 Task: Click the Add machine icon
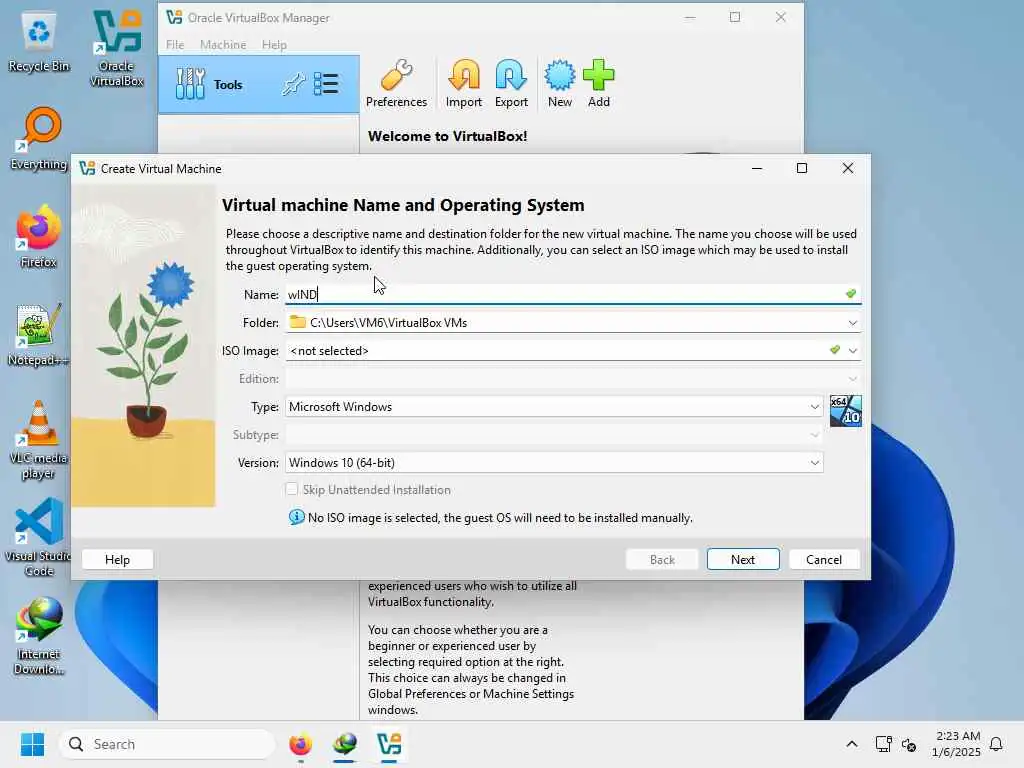pyautogui.click(x=598, y=83)
